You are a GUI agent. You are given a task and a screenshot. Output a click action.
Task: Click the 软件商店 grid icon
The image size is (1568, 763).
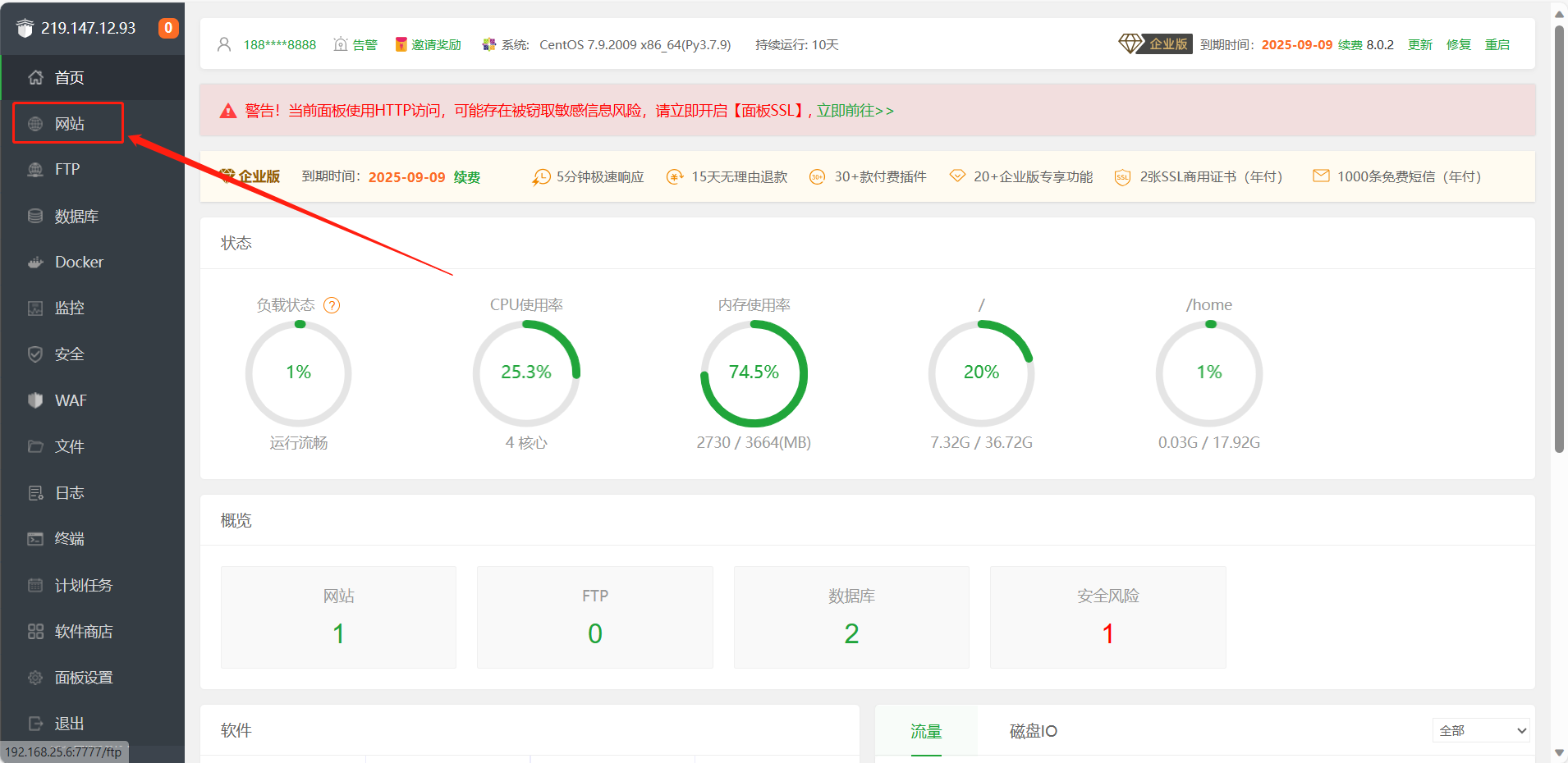[x=35, y=632]
